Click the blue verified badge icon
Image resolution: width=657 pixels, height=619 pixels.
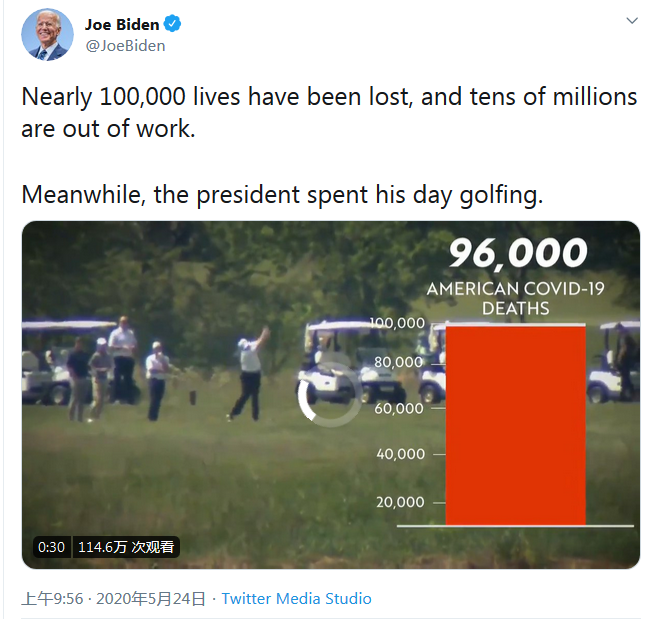tap(172, 24)
